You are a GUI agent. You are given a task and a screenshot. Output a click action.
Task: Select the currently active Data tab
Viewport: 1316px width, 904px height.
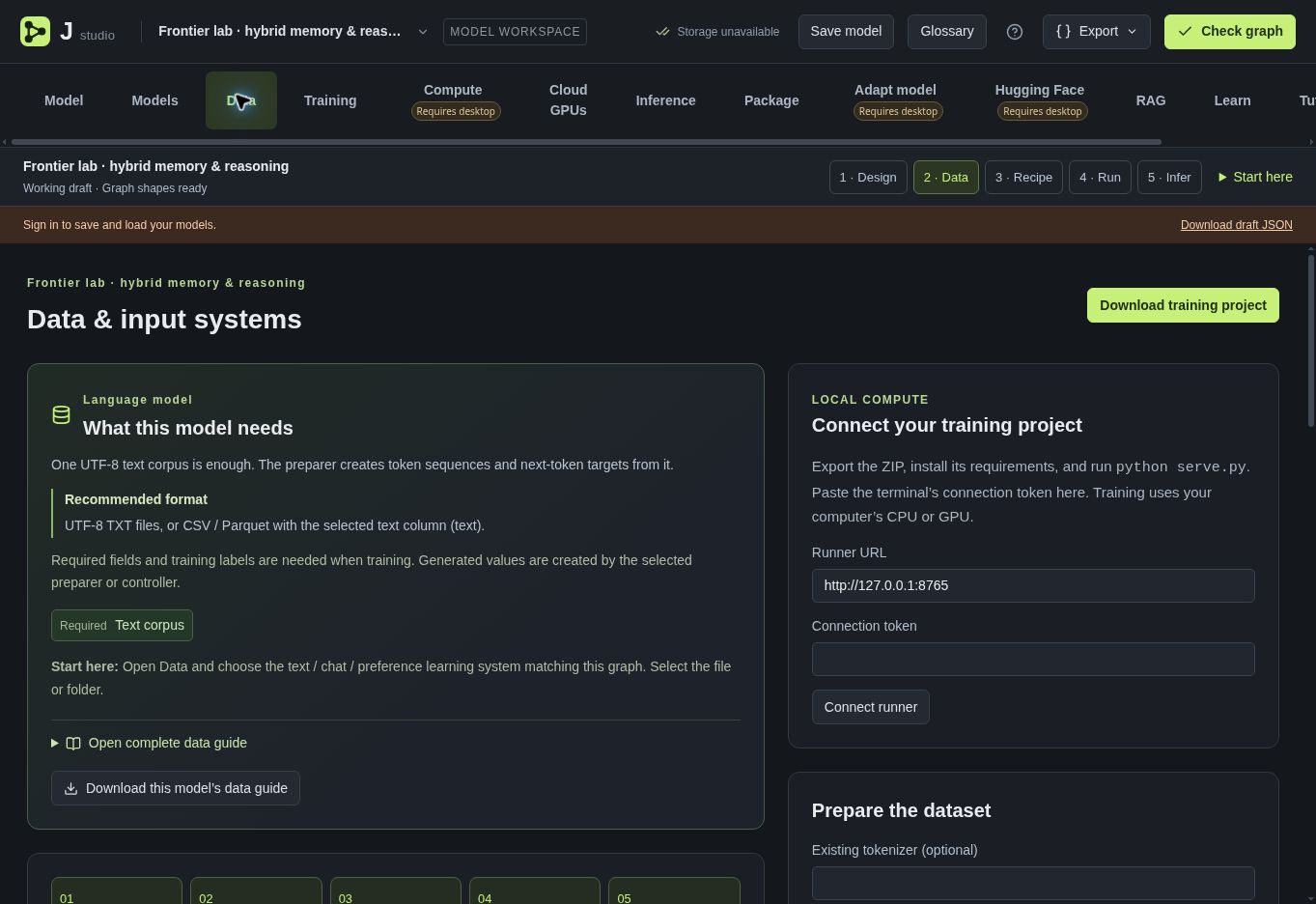pyautogui.click(x=241, y=100)
